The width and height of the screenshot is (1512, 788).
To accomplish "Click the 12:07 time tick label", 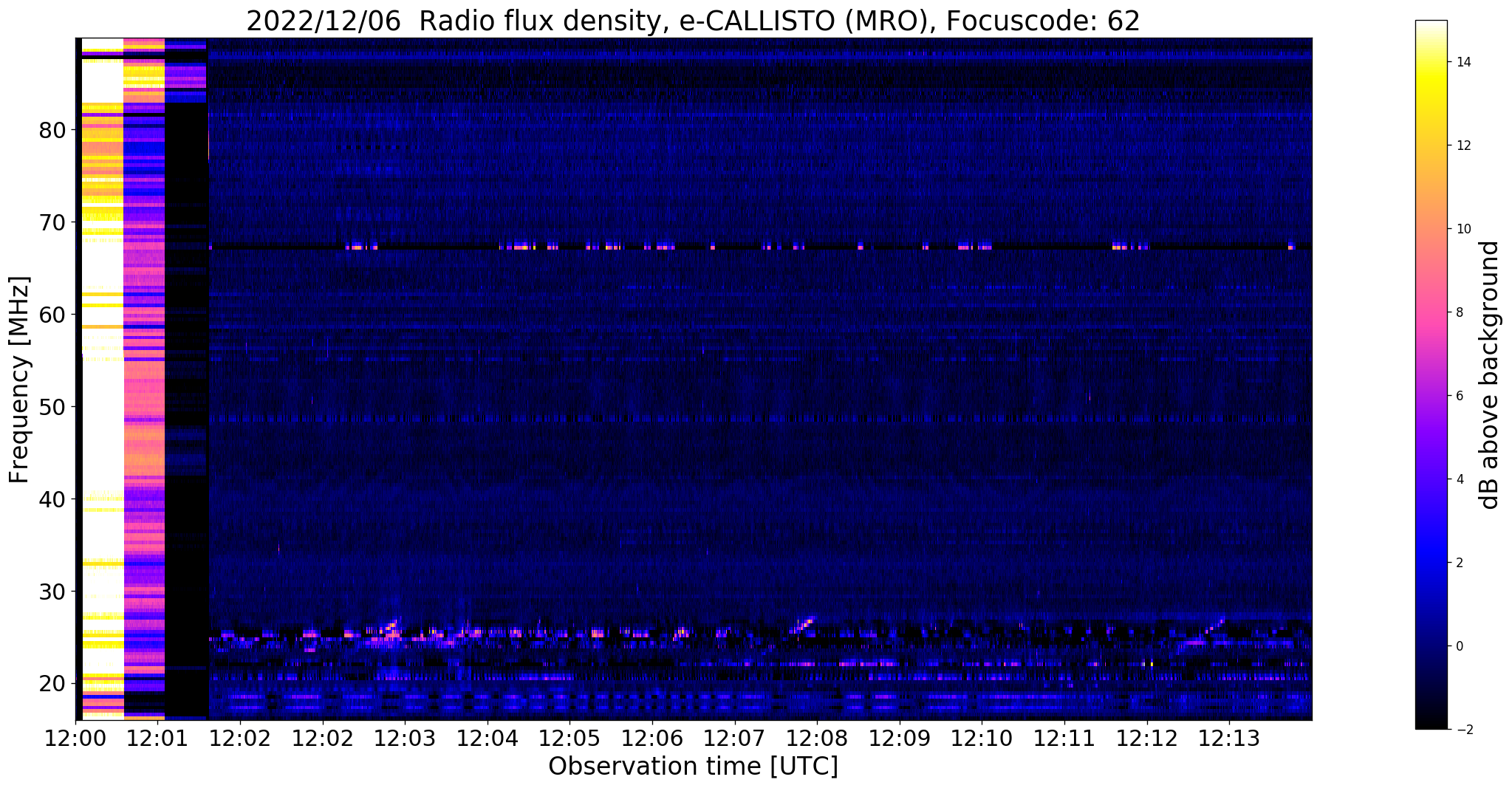I will (x=734, y=738).
